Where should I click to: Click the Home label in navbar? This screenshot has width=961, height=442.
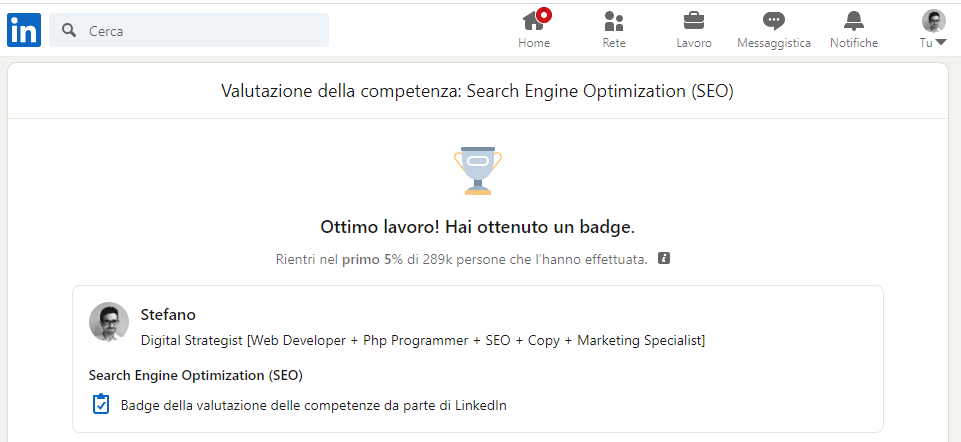point(534,43)
